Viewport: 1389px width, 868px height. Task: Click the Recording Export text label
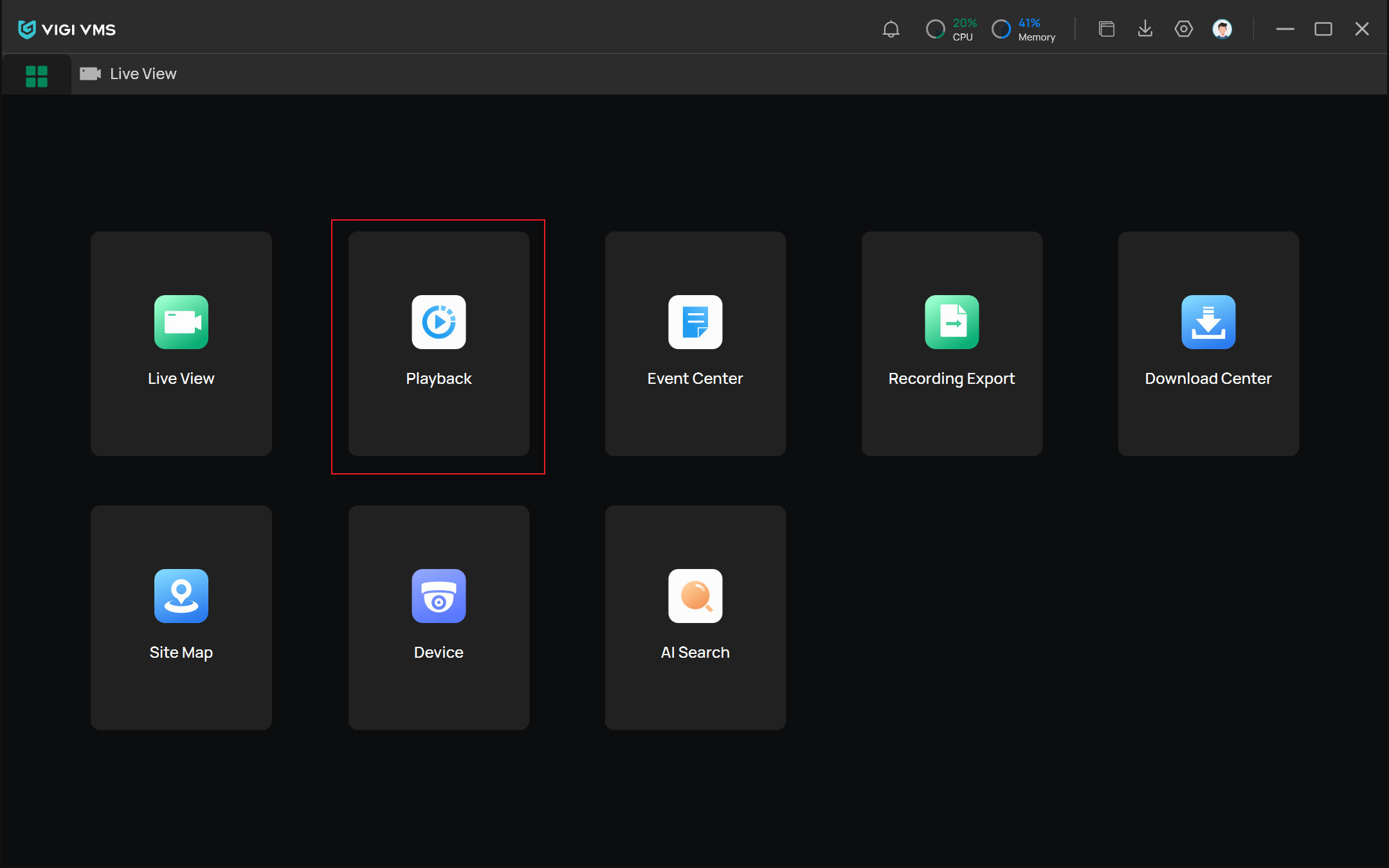coord(951,379)
